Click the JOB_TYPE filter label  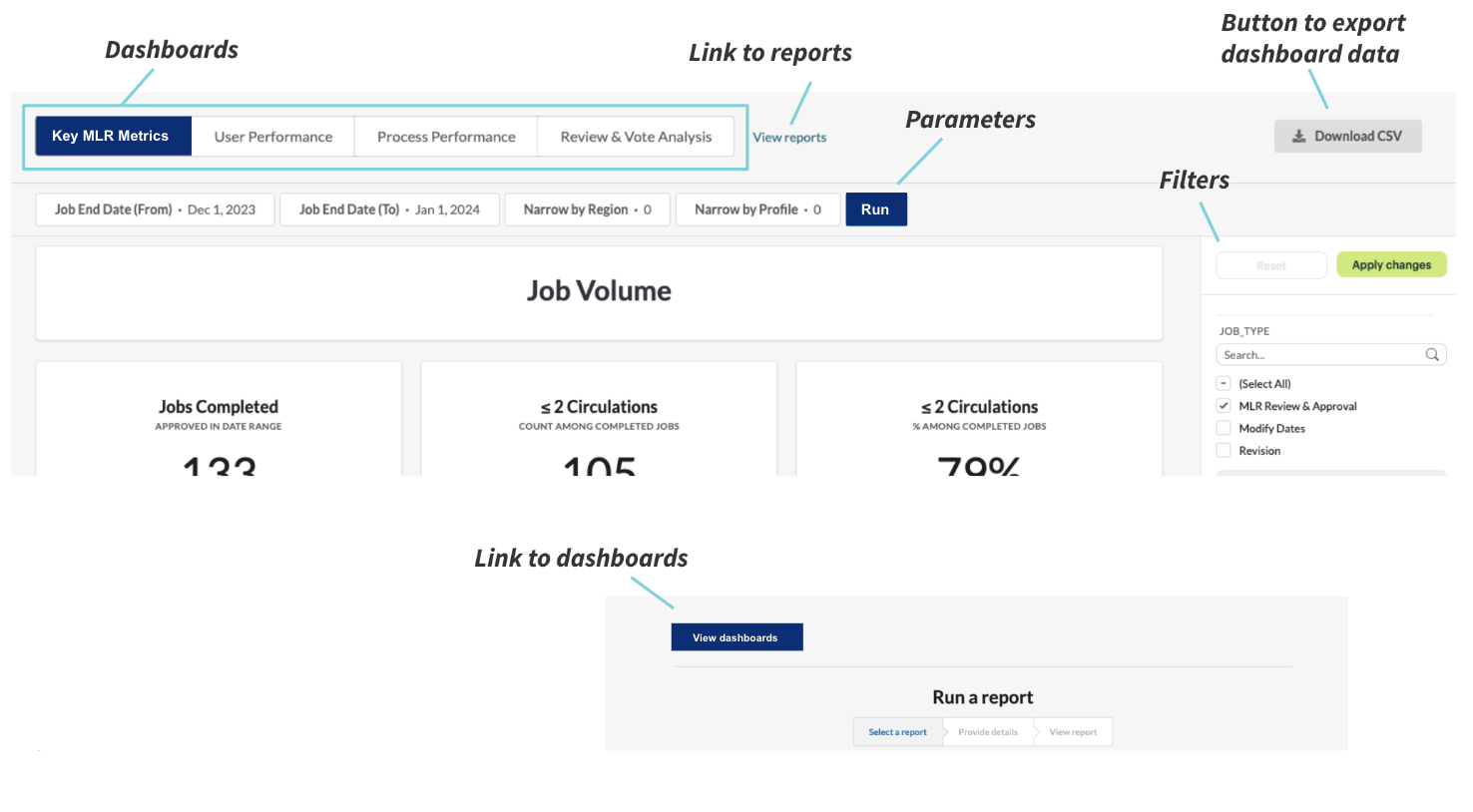[1243, 331]
